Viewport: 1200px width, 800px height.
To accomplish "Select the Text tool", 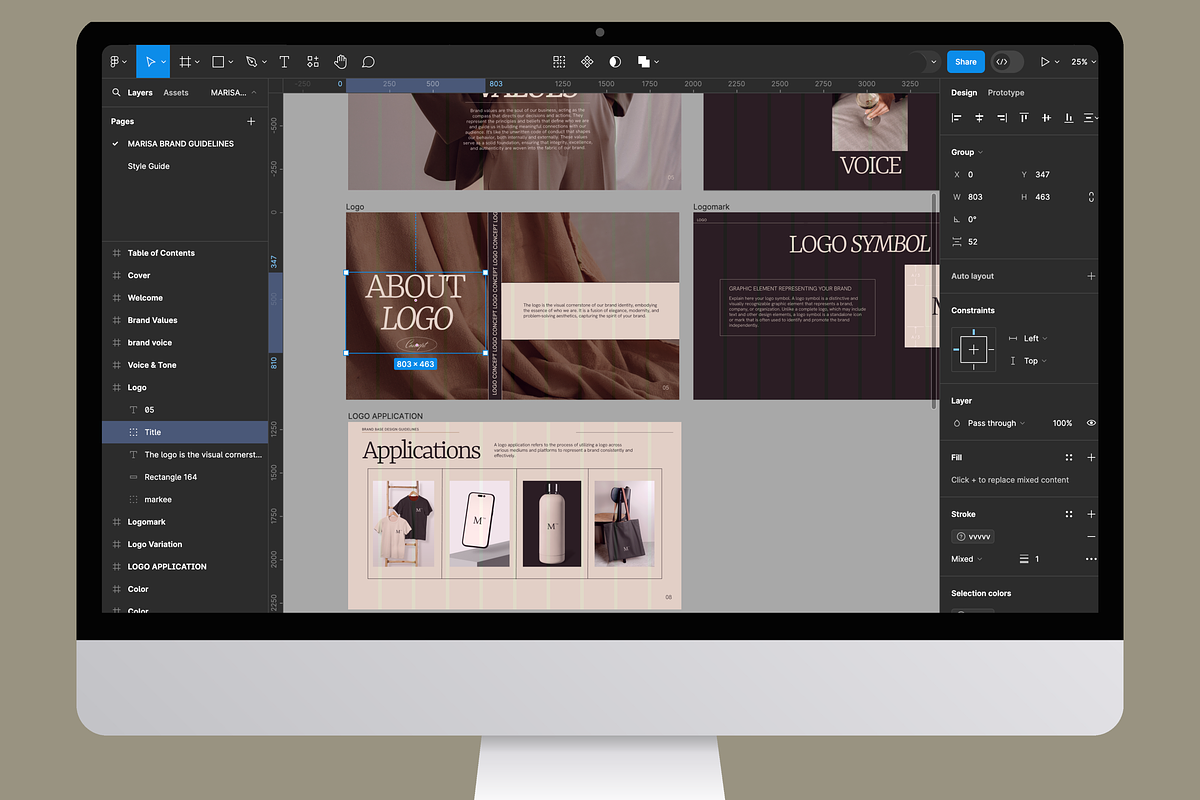I will point(284,62).
